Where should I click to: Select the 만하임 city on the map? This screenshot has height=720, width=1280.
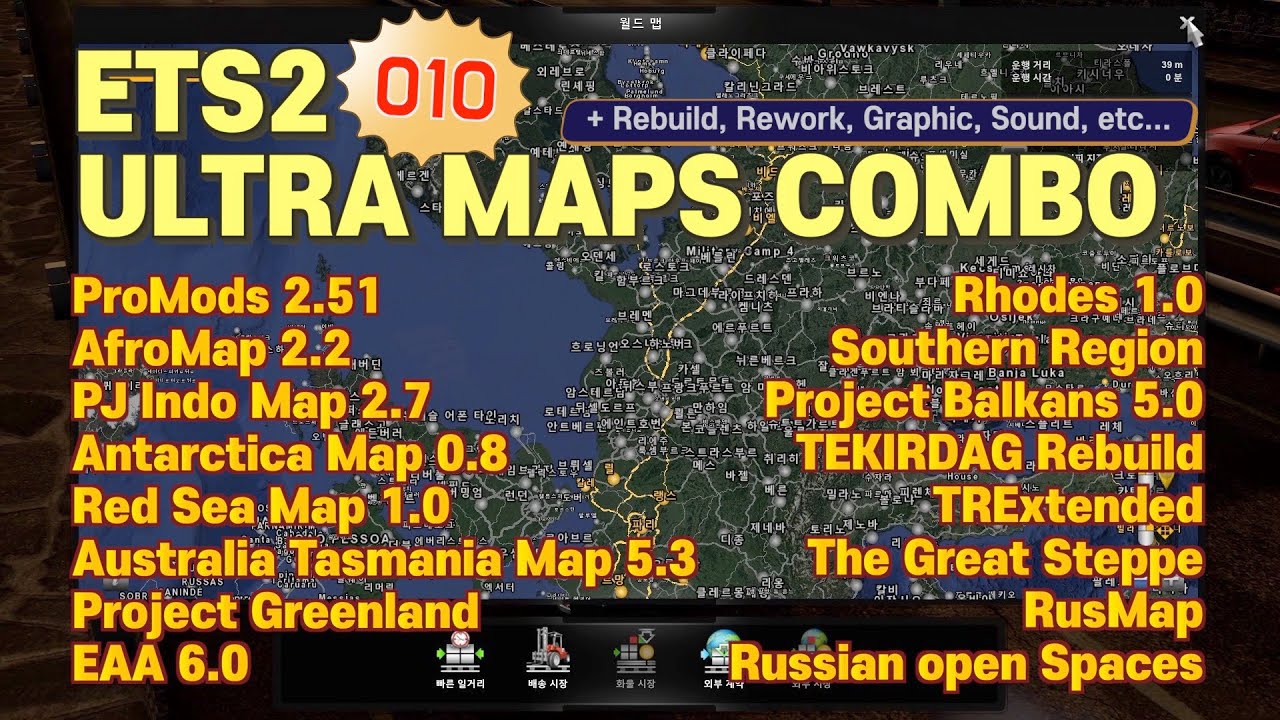click(710, 408)
